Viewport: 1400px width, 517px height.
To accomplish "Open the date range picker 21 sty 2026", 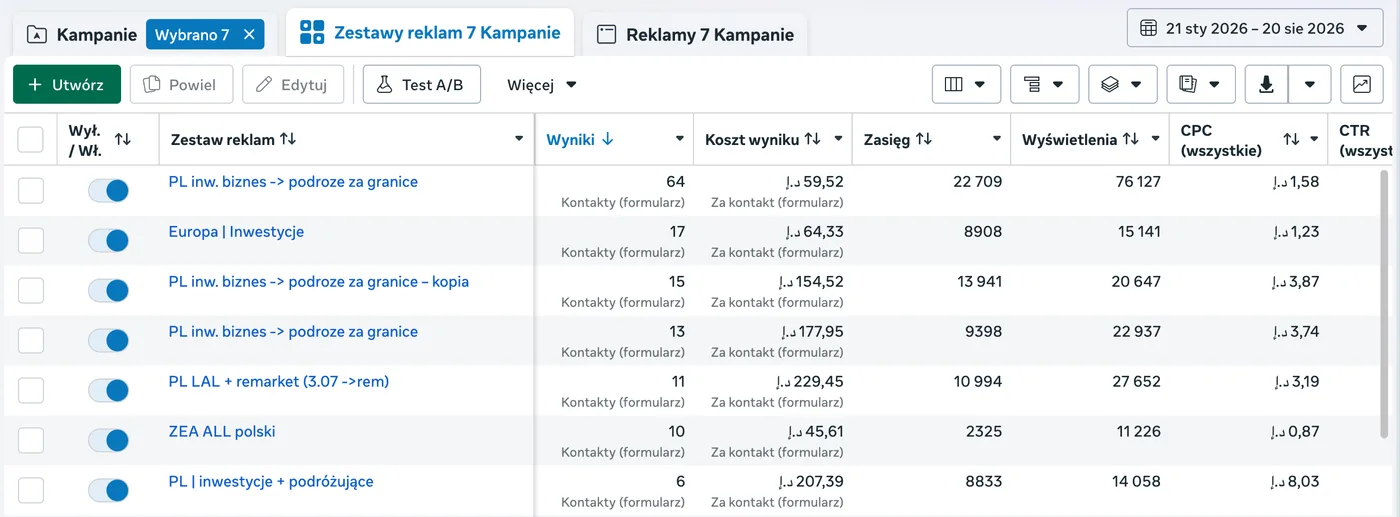I will click(x=1255, y=28).
